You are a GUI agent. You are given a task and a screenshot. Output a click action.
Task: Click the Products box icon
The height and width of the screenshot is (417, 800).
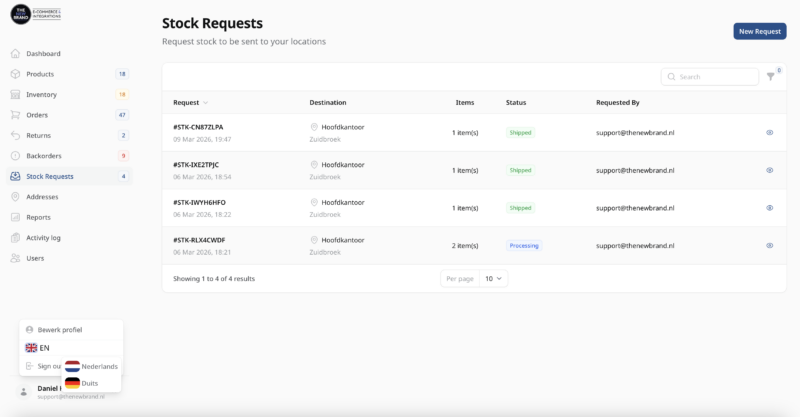click(15, 74)
